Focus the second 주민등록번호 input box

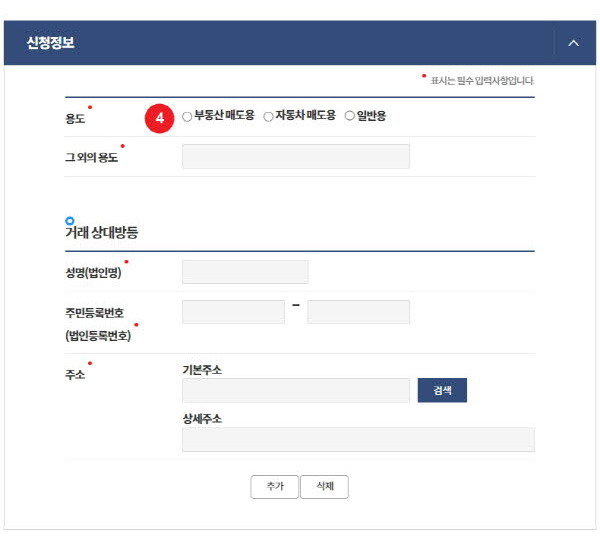[358, 312]
